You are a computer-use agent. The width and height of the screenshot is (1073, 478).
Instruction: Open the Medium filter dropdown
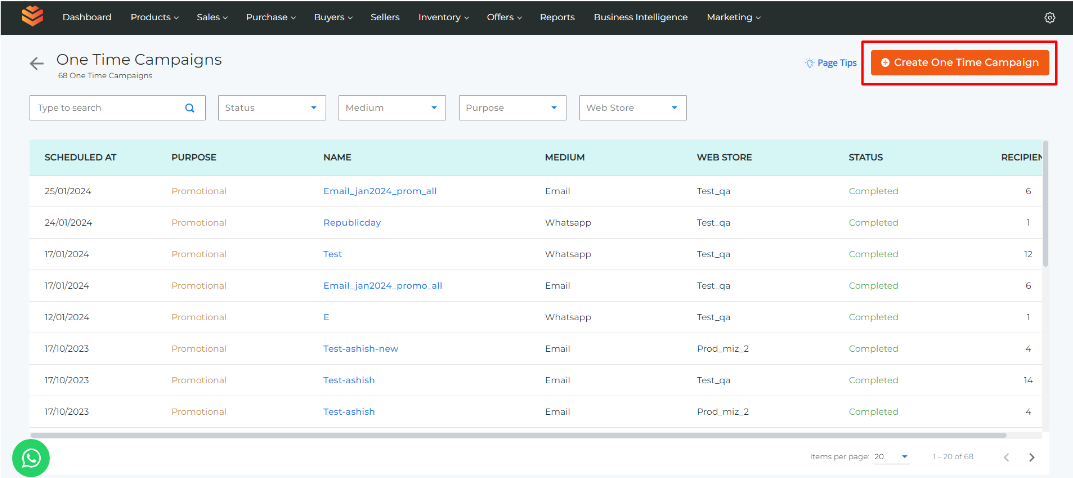(x=392, y=108)
